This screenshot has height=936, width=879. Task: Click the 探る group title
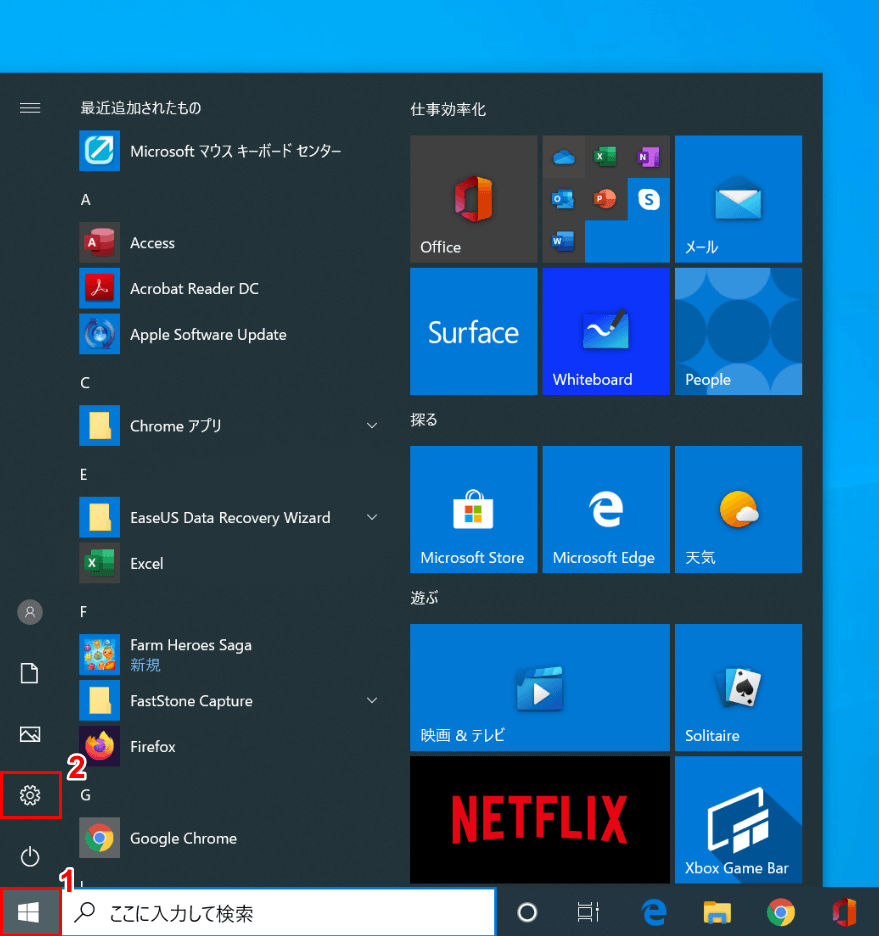(424, 420)
